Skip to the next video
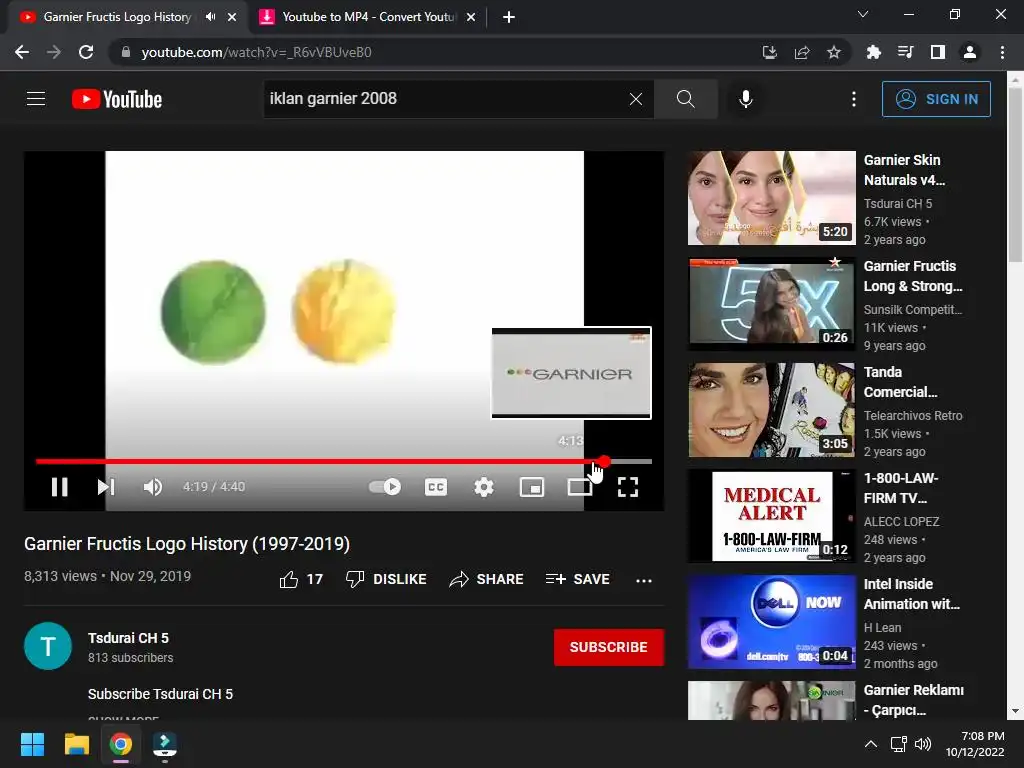 coord(106,487)
